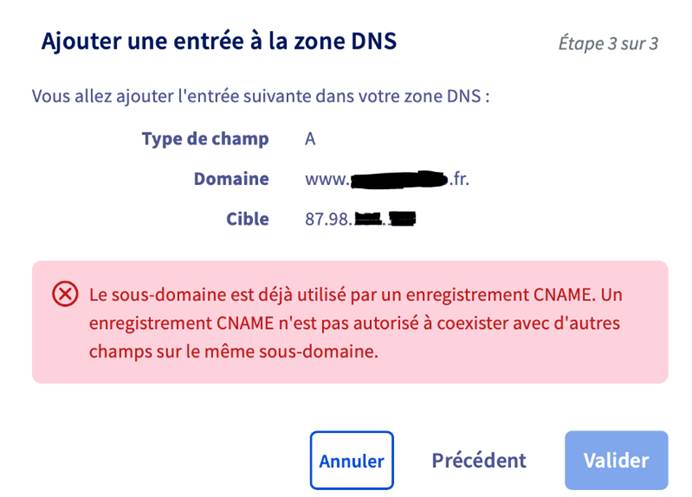Image resolution: width=692 pixels, height=497 pixels.
Task: Click the red error cross icon
Action: 65,294
